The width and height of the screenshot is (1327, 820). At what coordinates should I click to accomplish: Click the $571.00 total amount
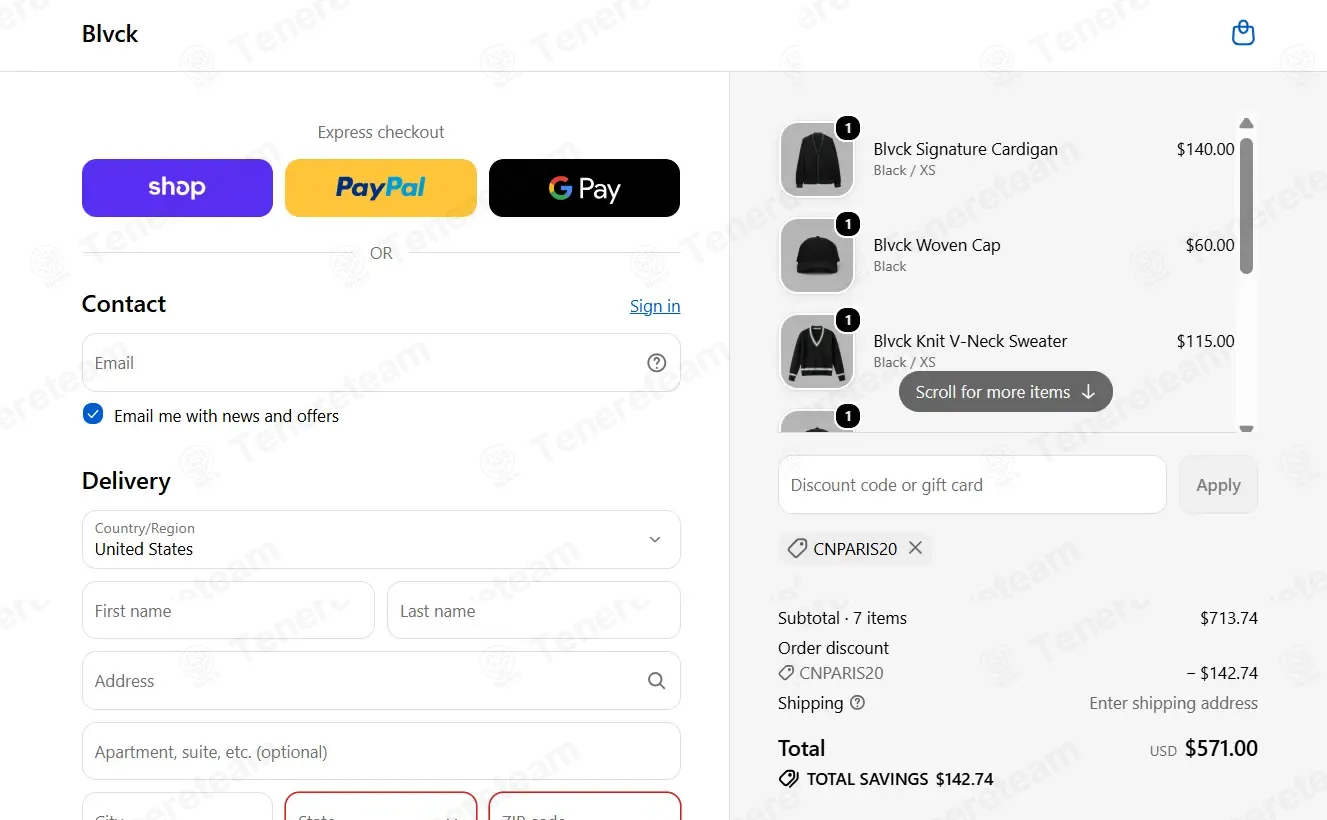click(1221, 748)
